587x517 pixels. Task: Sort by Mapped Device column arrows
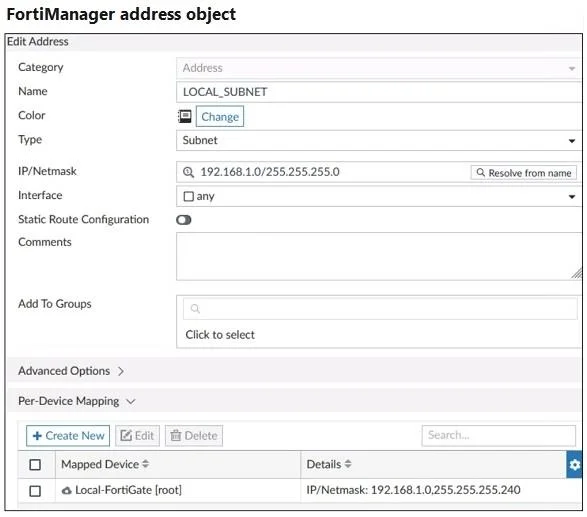[x=146, y=464]
